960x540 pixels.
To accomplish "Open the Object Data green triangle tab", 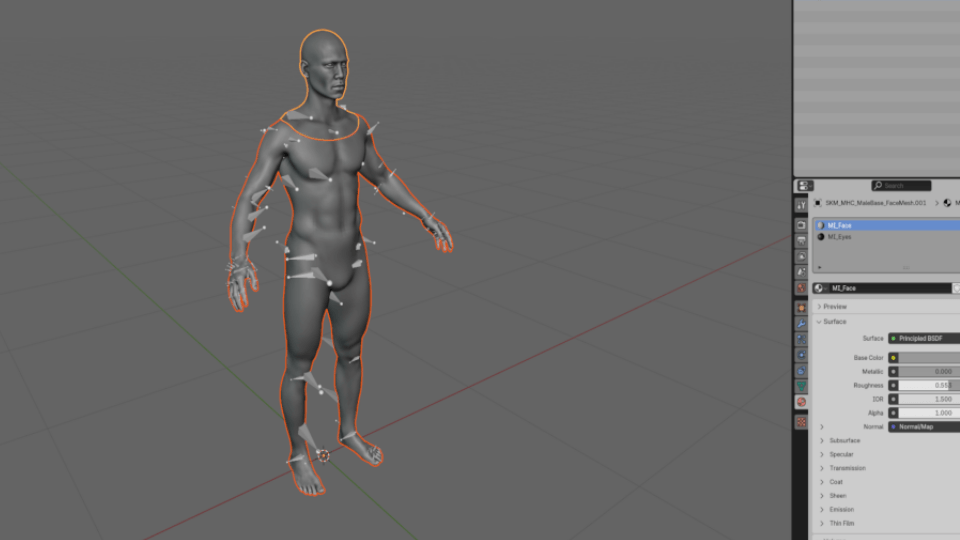I will [x=801, y=385].
